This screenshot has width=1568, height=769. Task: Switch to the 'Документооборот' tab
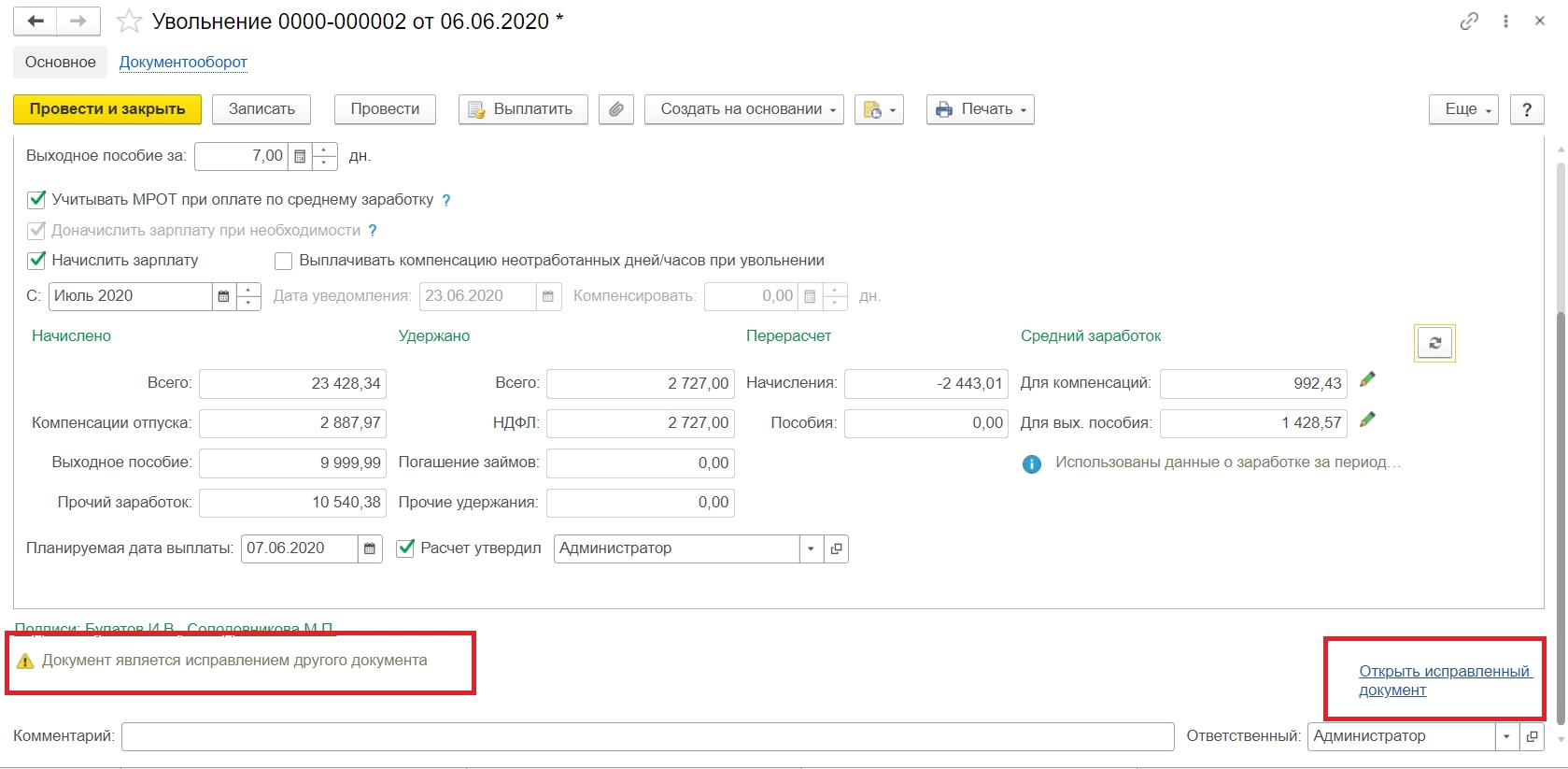point(183,63)
